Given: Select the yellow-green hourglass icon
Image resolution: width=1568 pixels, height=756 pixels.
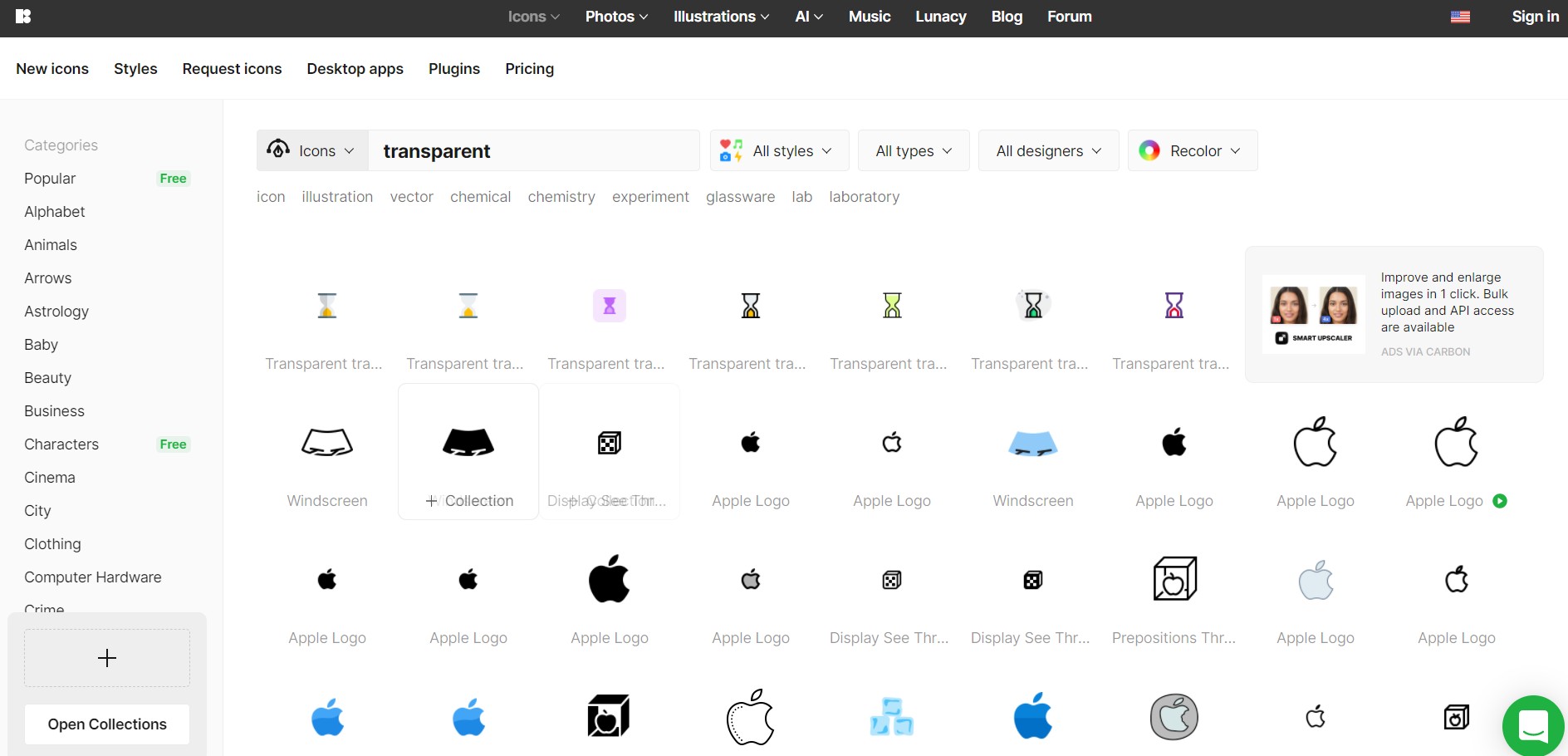Looking at the screenshot, I should pos(892,306).
